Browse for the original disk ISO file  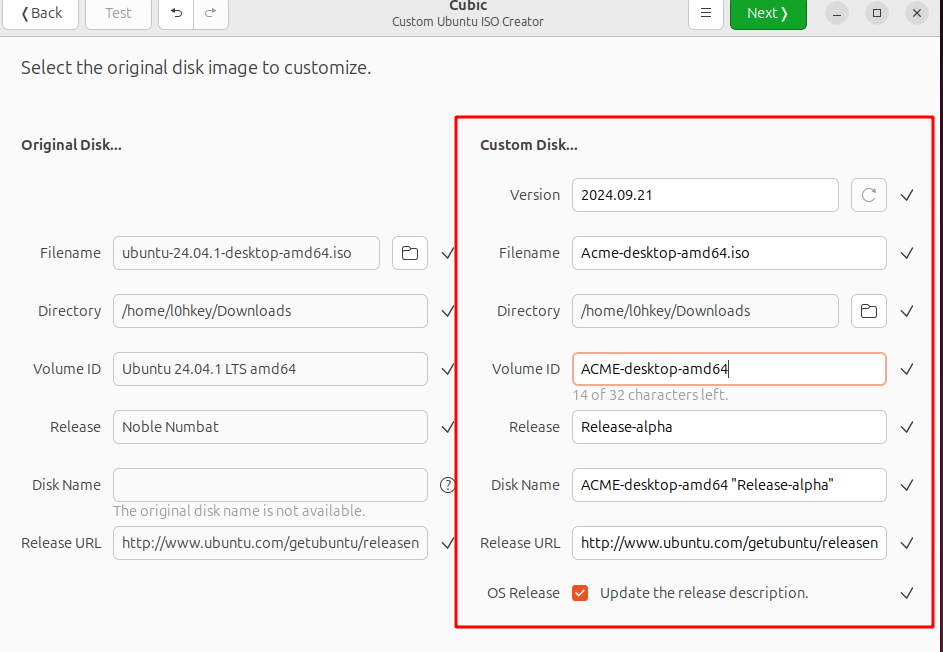click(409, 253)
